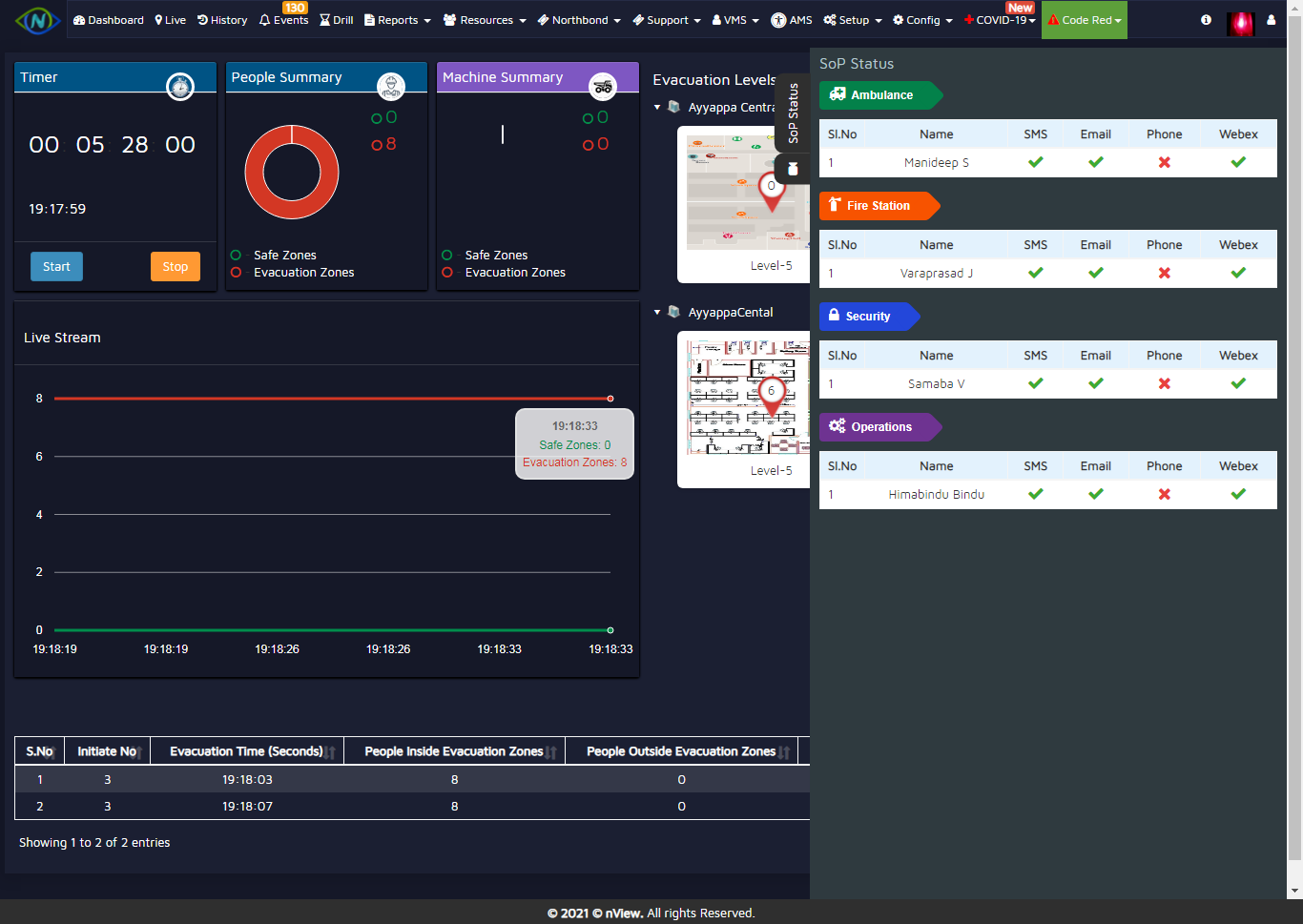Viewport: 1303px width, 924px height.
Task: Click the Operations gears icon
Action: pos(838,425)
